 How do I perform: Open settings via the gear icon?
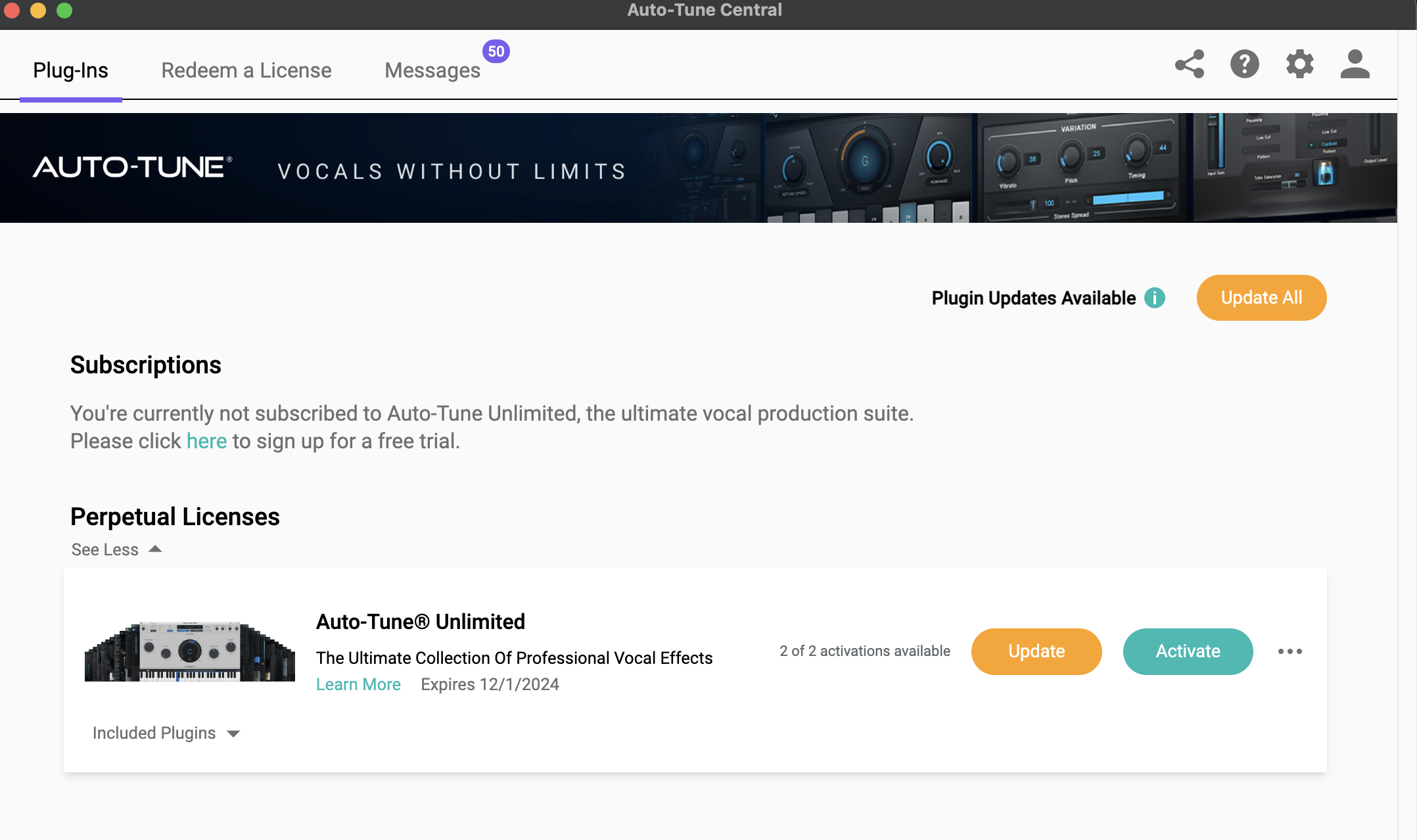click(1299, 64)
